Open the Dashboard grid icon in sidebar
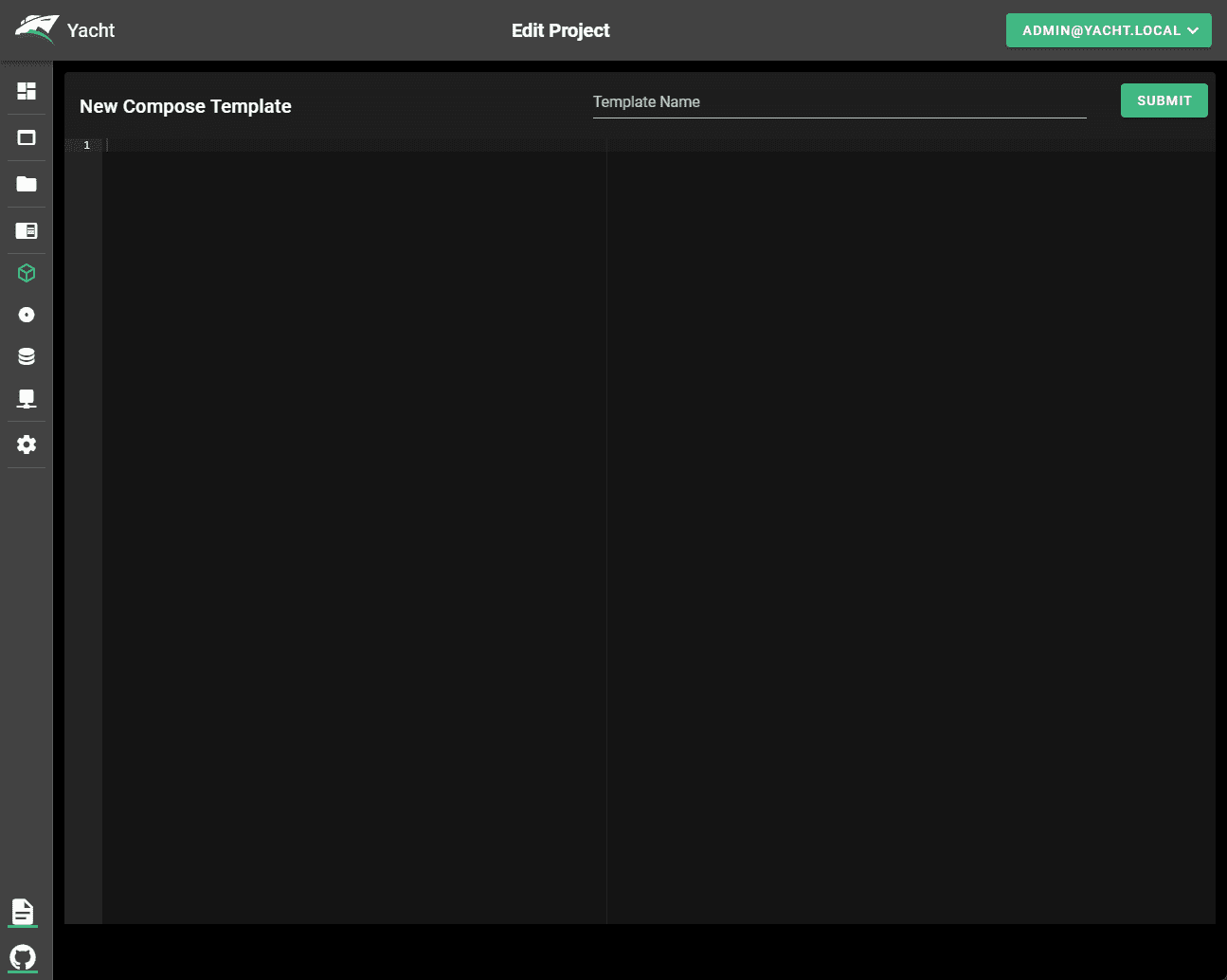The image size is (1227, 980). point(27,91)
